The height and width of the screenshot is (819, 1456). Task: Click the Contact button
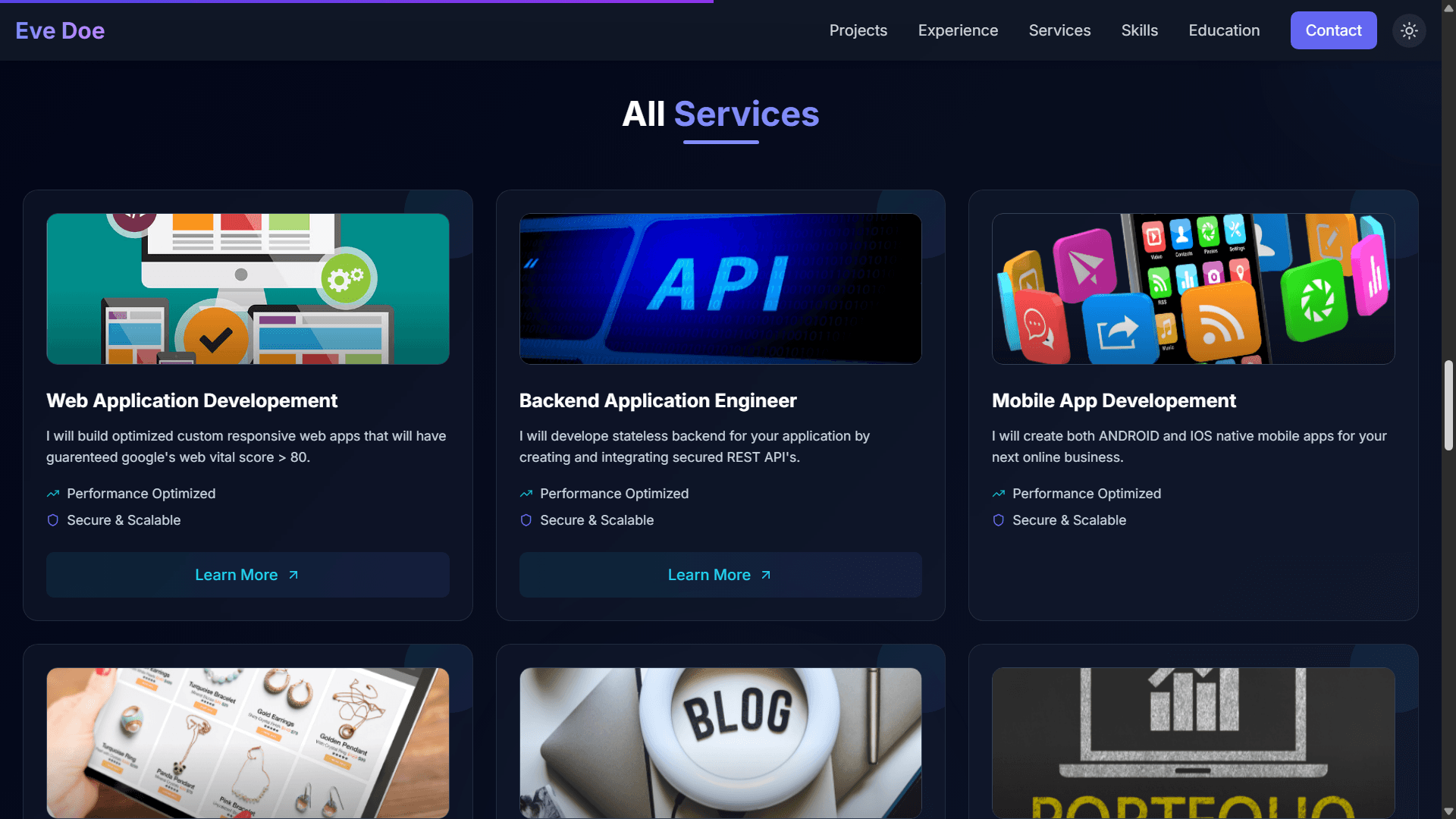1333,30
